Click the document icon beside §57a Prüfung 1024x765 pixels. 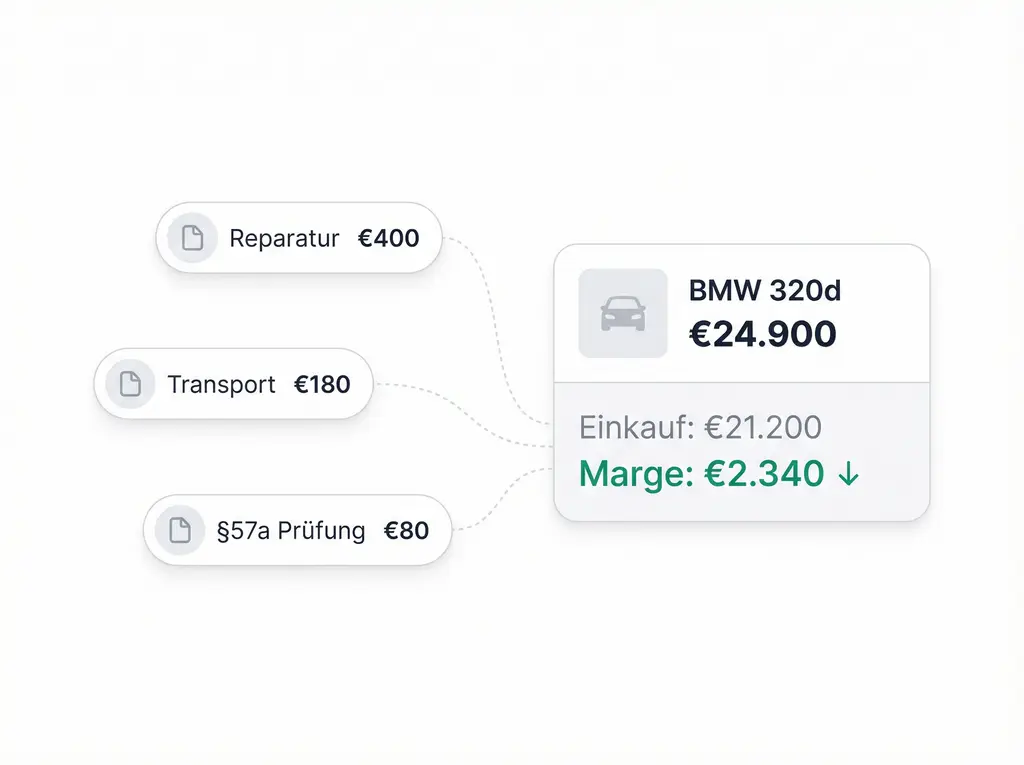tap(180, 530)
